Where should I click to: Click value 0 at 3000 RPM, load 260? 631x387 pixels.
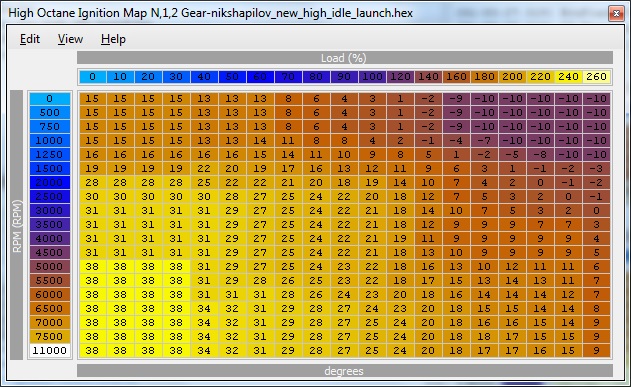click(596, 210)
